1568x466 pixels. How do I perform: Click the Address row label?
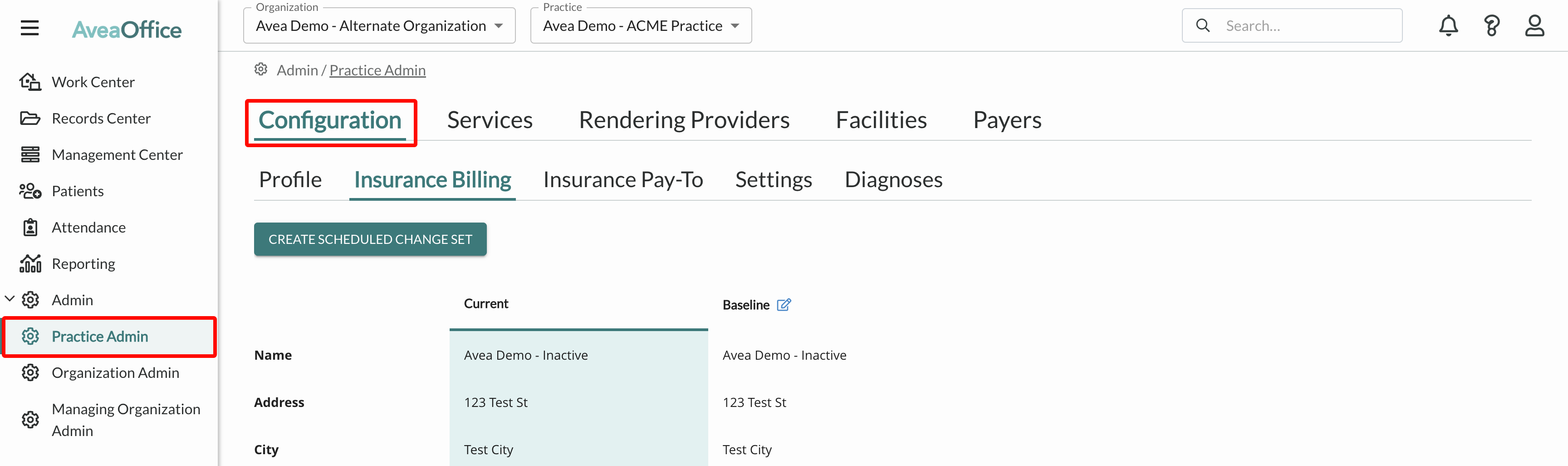[x=279, y=403]
